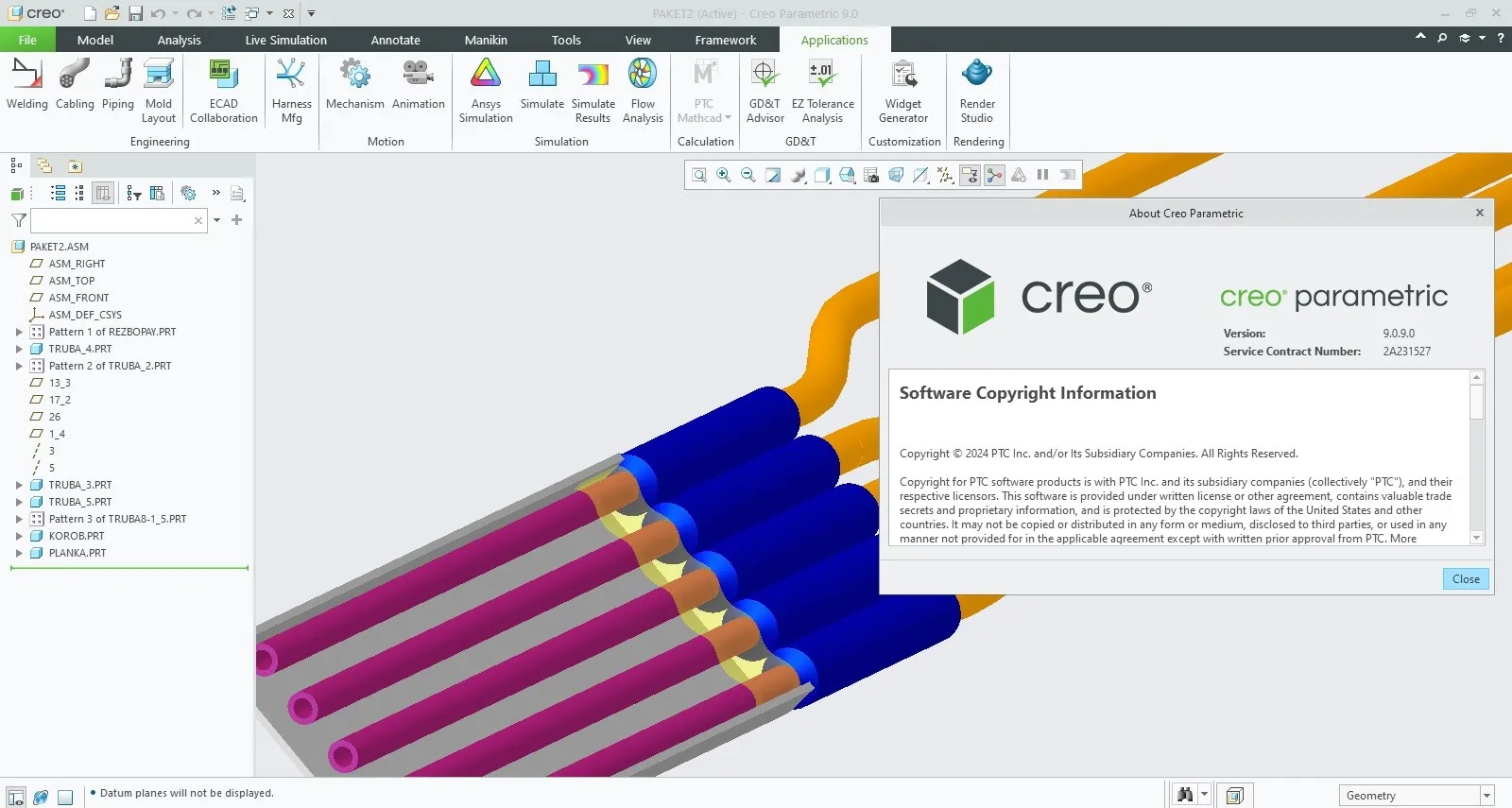This screenshot has width=1512, height=808.
Task: Click Zoom In in graphics toolbar
Action: [x=724, y=175]
